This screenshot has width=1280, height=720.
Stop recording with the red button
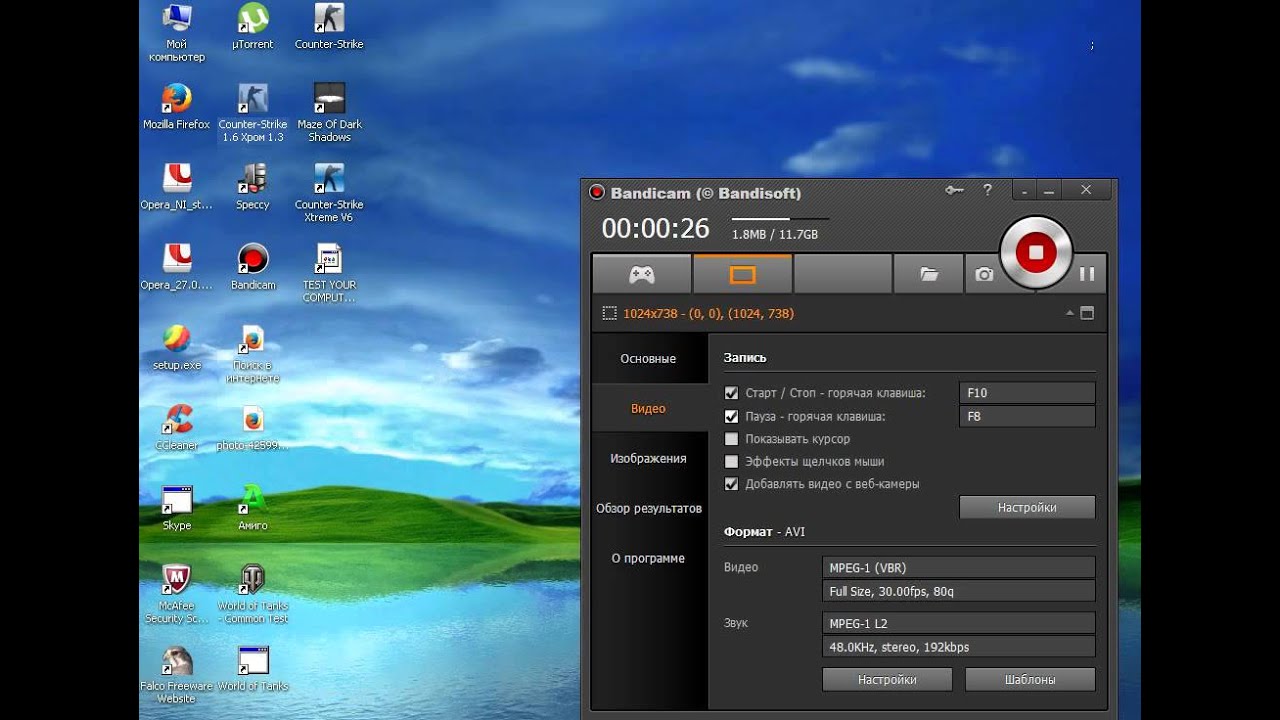[x=1036, y=253]
